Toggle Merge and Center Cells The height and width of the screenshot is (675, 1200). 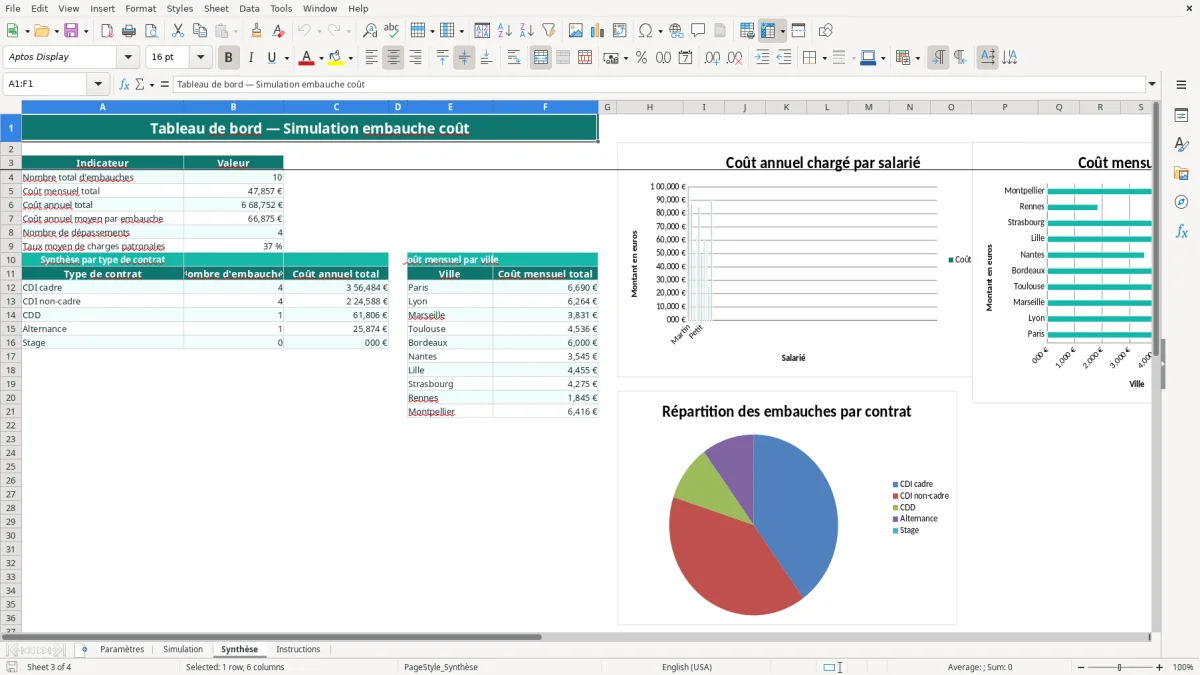point(541,58)
